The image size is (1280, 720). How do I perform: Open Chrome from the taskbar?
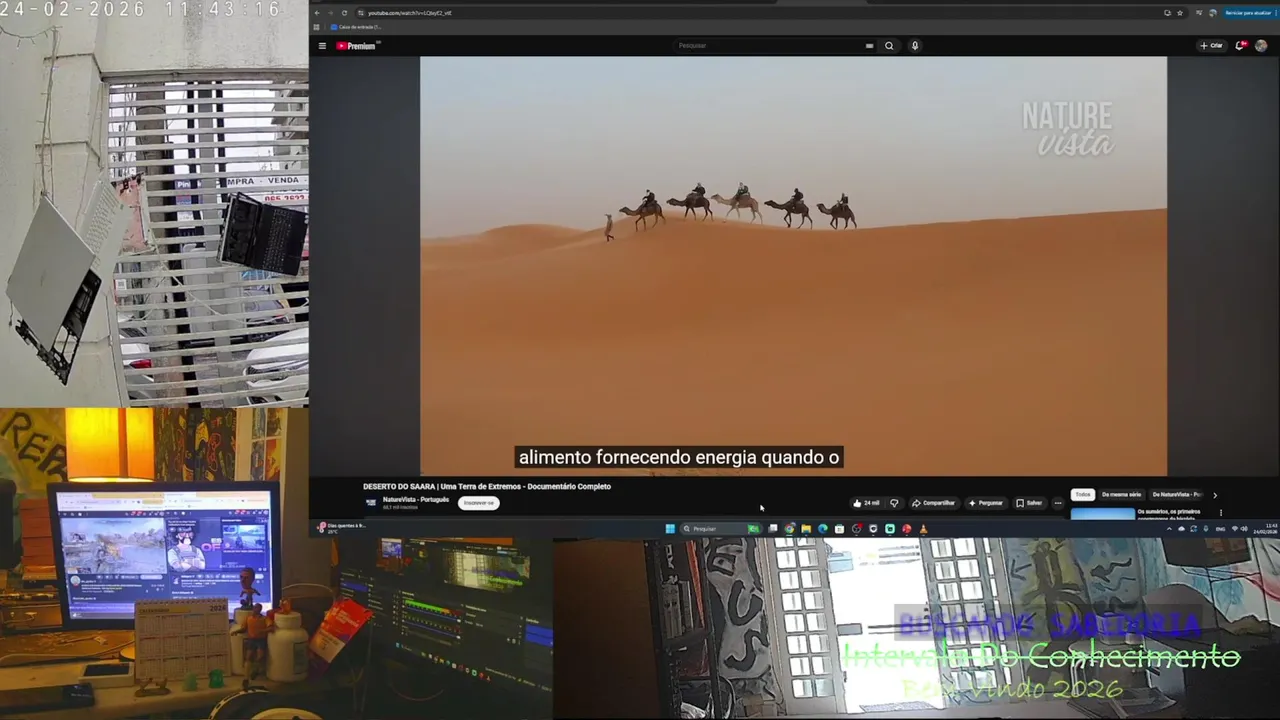pyautogui.click(x=789, y=529)
